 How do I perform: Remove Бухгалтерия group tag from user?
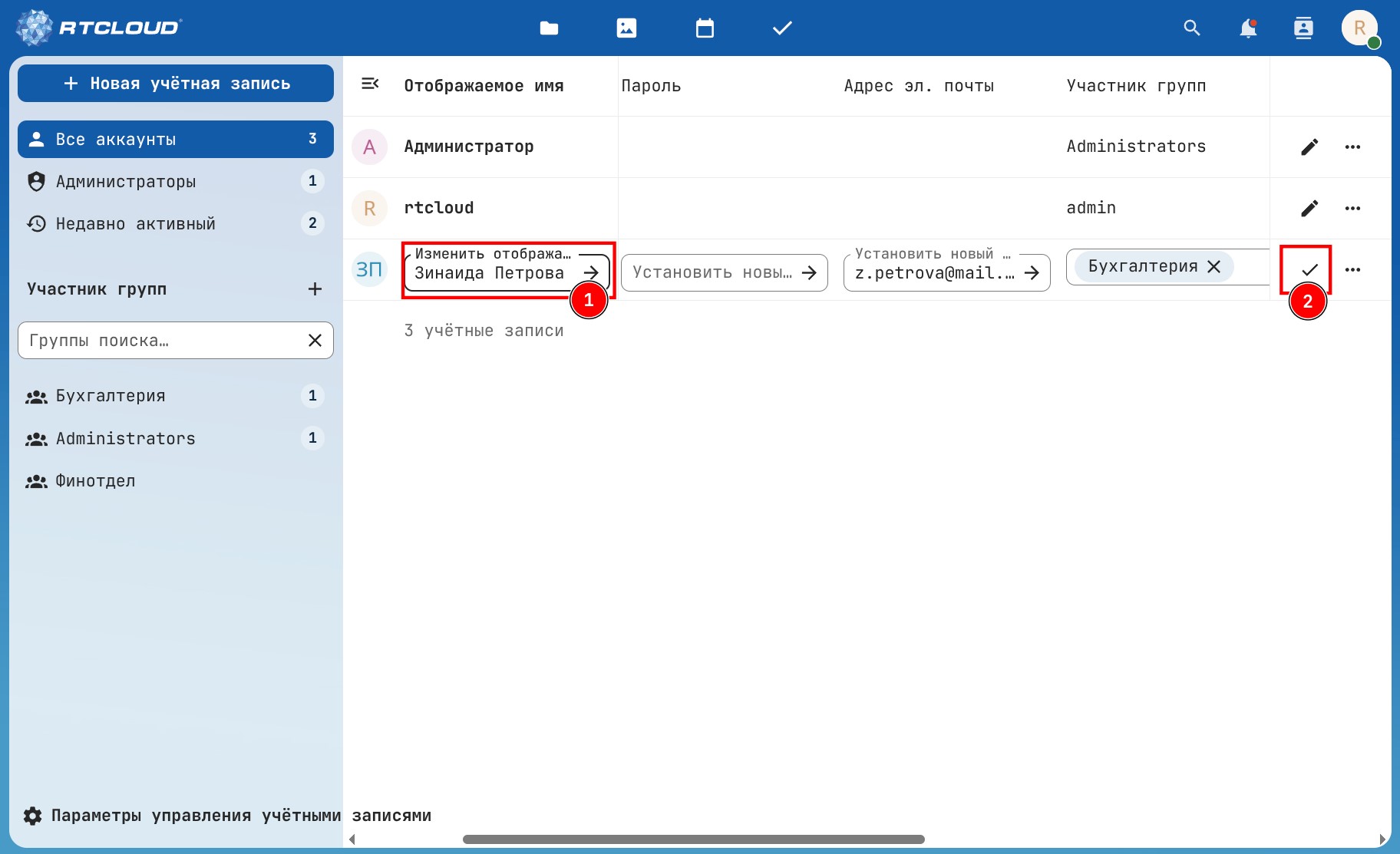1214,266
